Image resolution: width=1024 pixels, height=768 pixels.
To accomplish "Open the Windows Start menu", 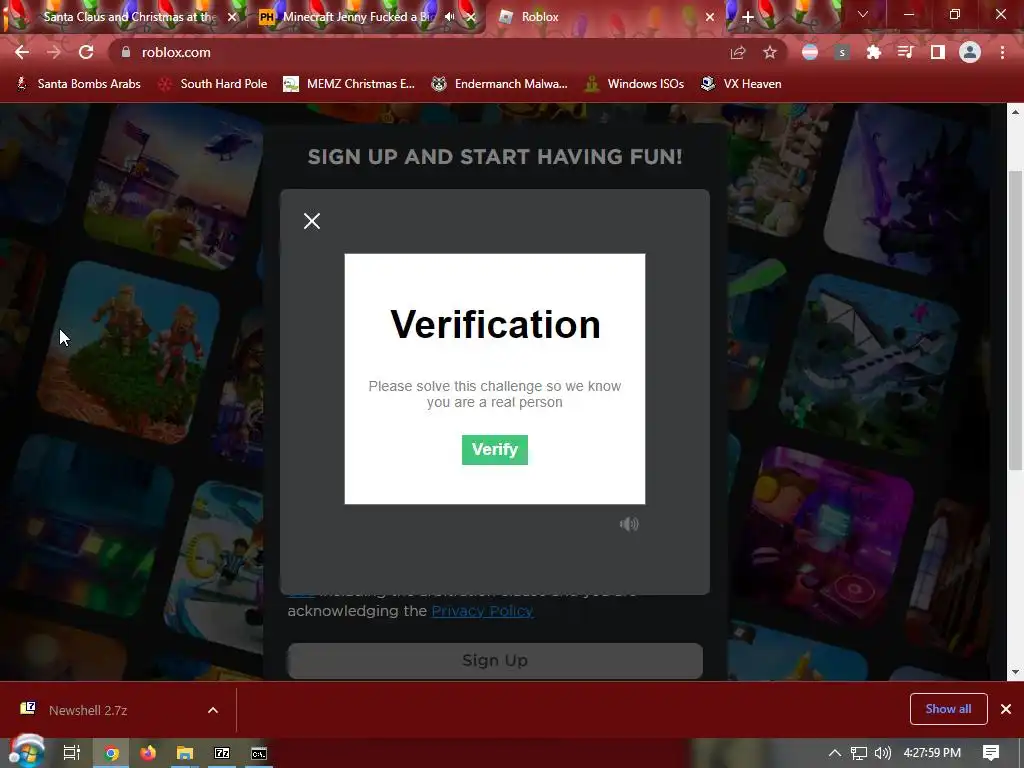I will pos(26,752).
